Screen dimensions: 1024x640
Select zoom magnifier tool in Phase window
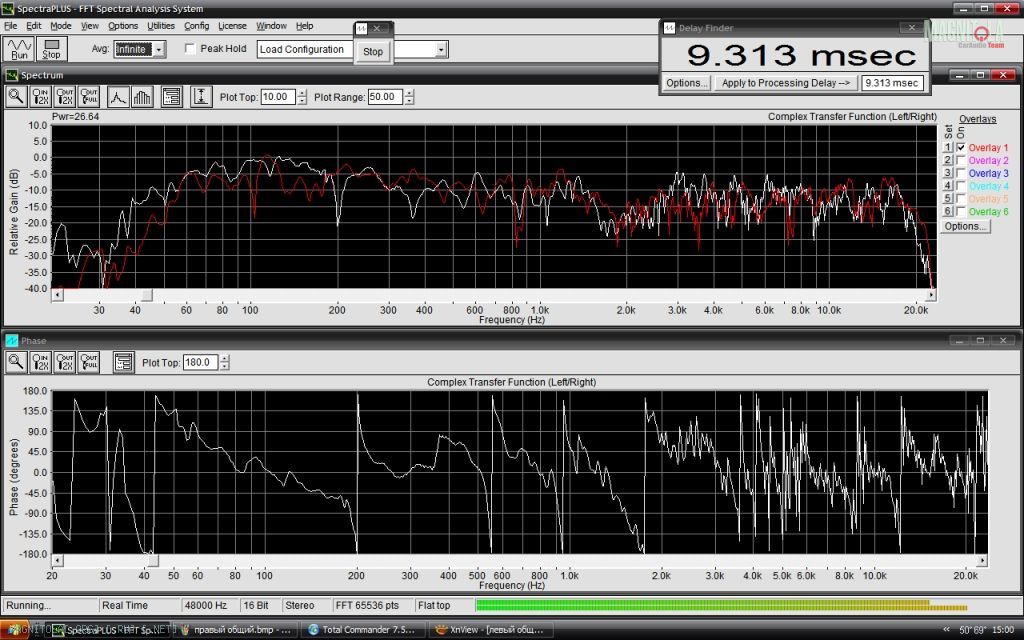pyautogui.click(x=16, y=362)
